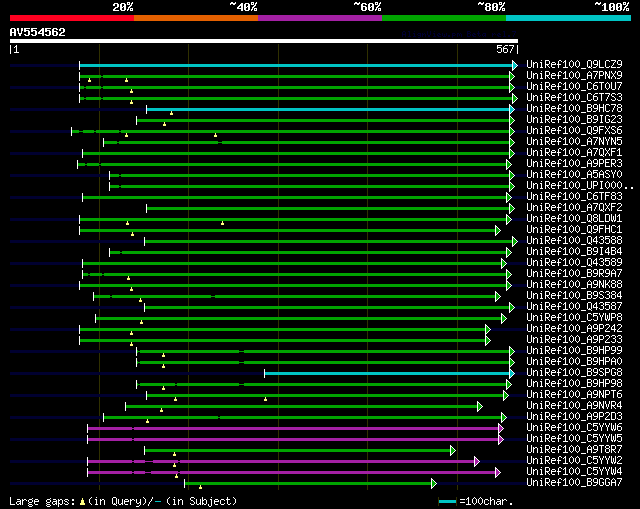
Task: Select the UniRef100_C5YYW4 label
Action: pyautogui.click(x=574, y=472)
